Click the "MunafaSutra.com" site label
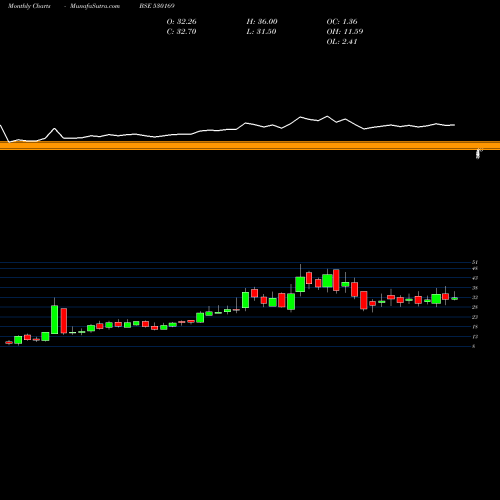 (x=95, y=6)
